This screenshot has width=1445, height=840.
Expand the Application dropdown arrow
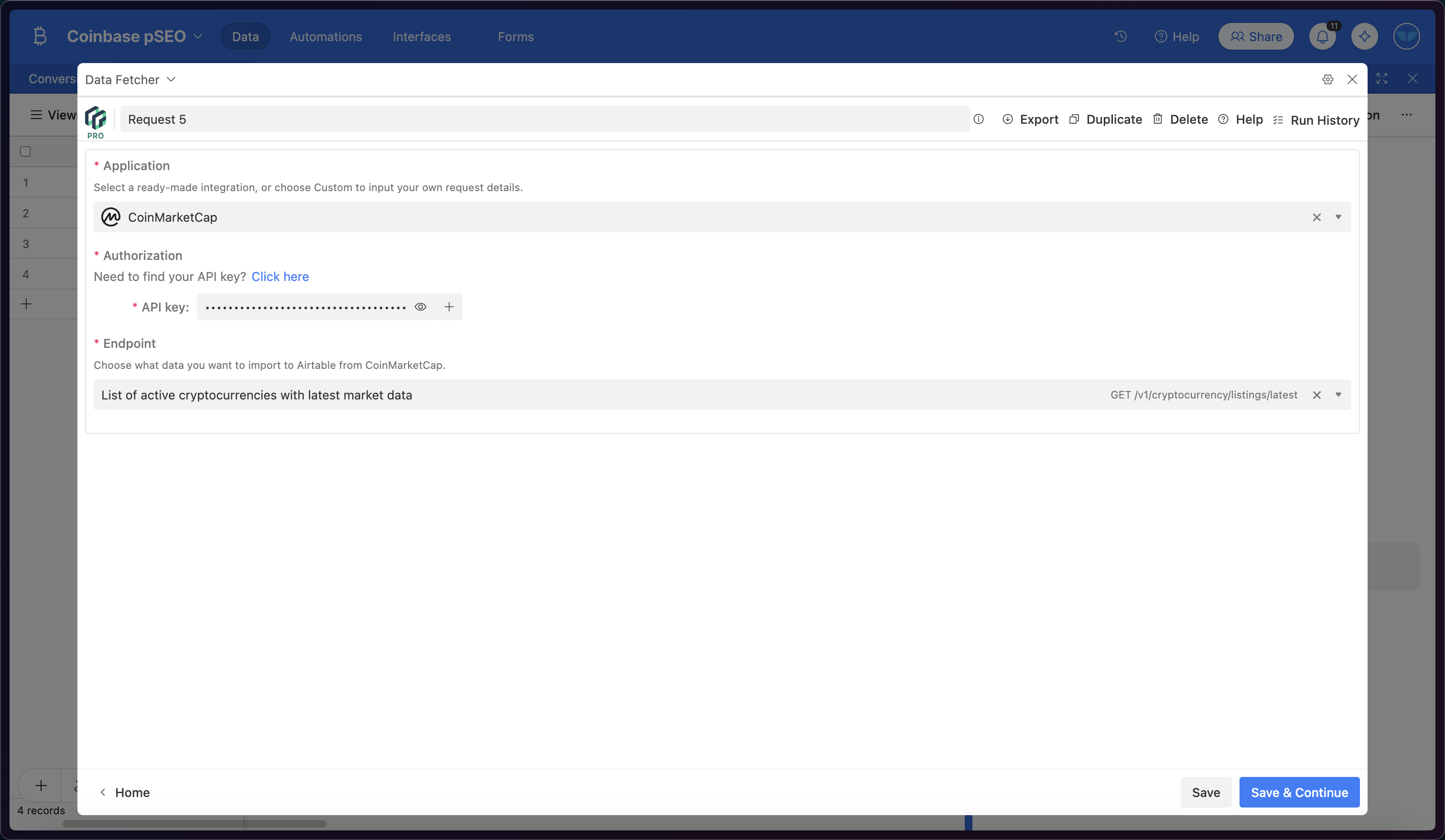[1338, 217]
